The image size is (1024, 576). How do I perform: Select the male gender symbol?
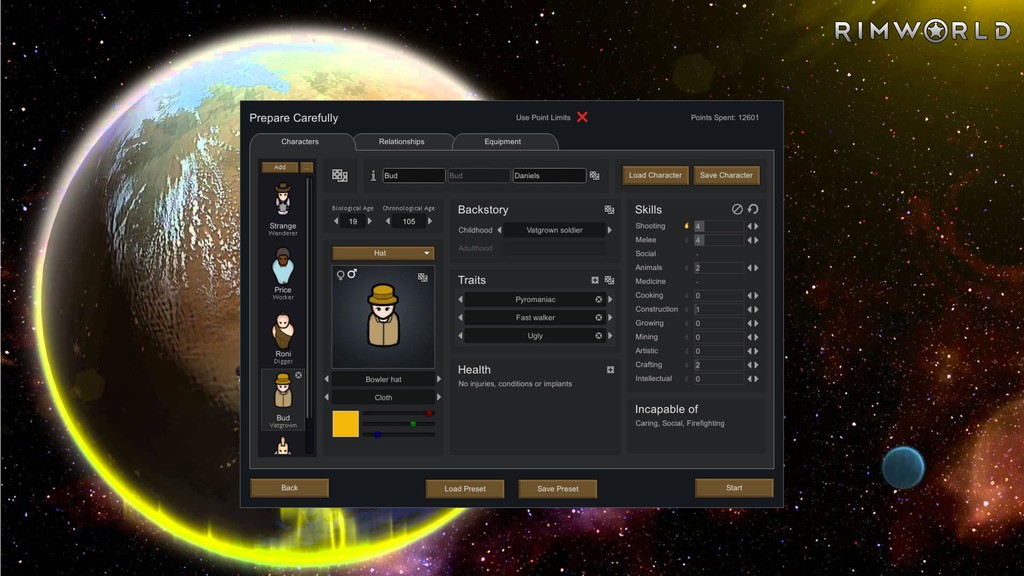352,274
